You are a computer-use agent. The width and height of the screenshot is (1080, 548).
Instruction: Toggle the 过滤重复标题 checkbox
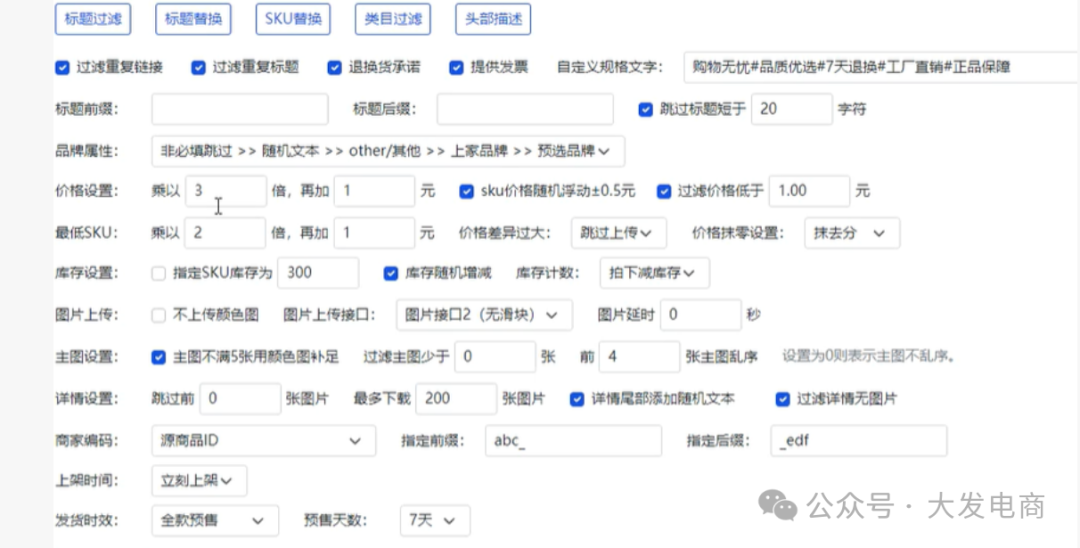(x=198, y=67)
